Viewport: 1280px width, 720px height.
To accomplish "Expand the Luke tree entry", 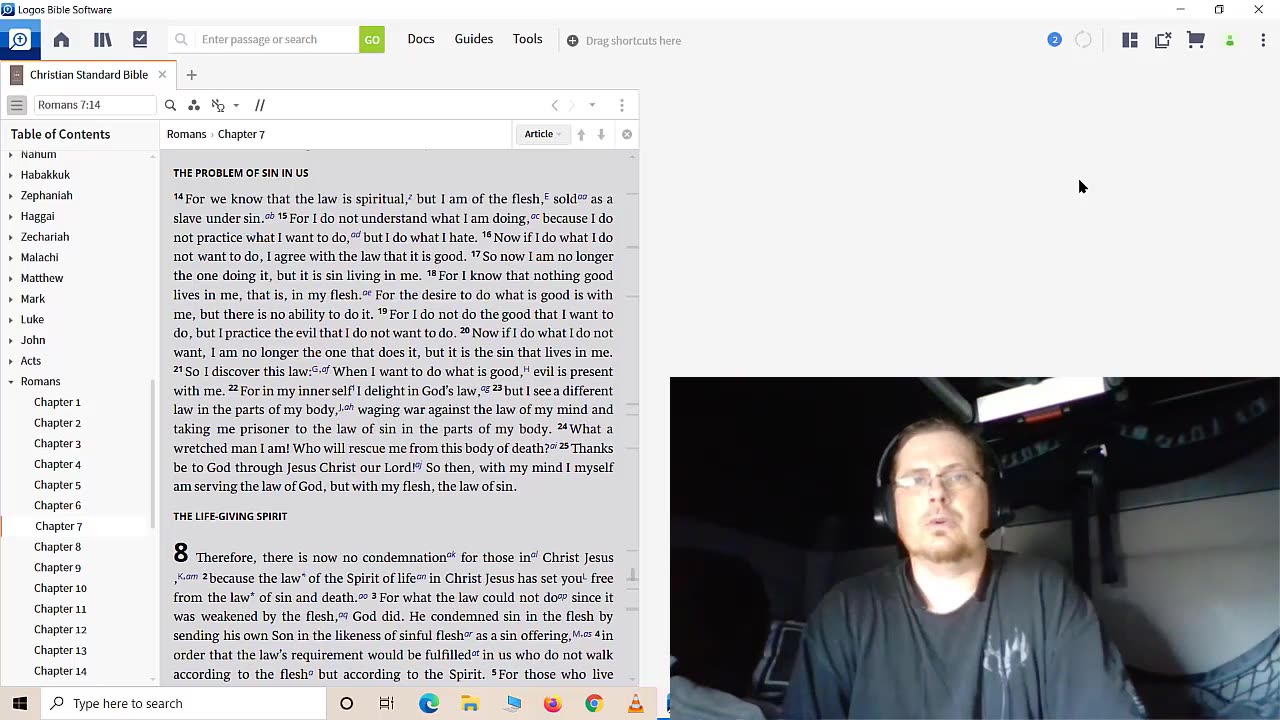I will point(11,320).
